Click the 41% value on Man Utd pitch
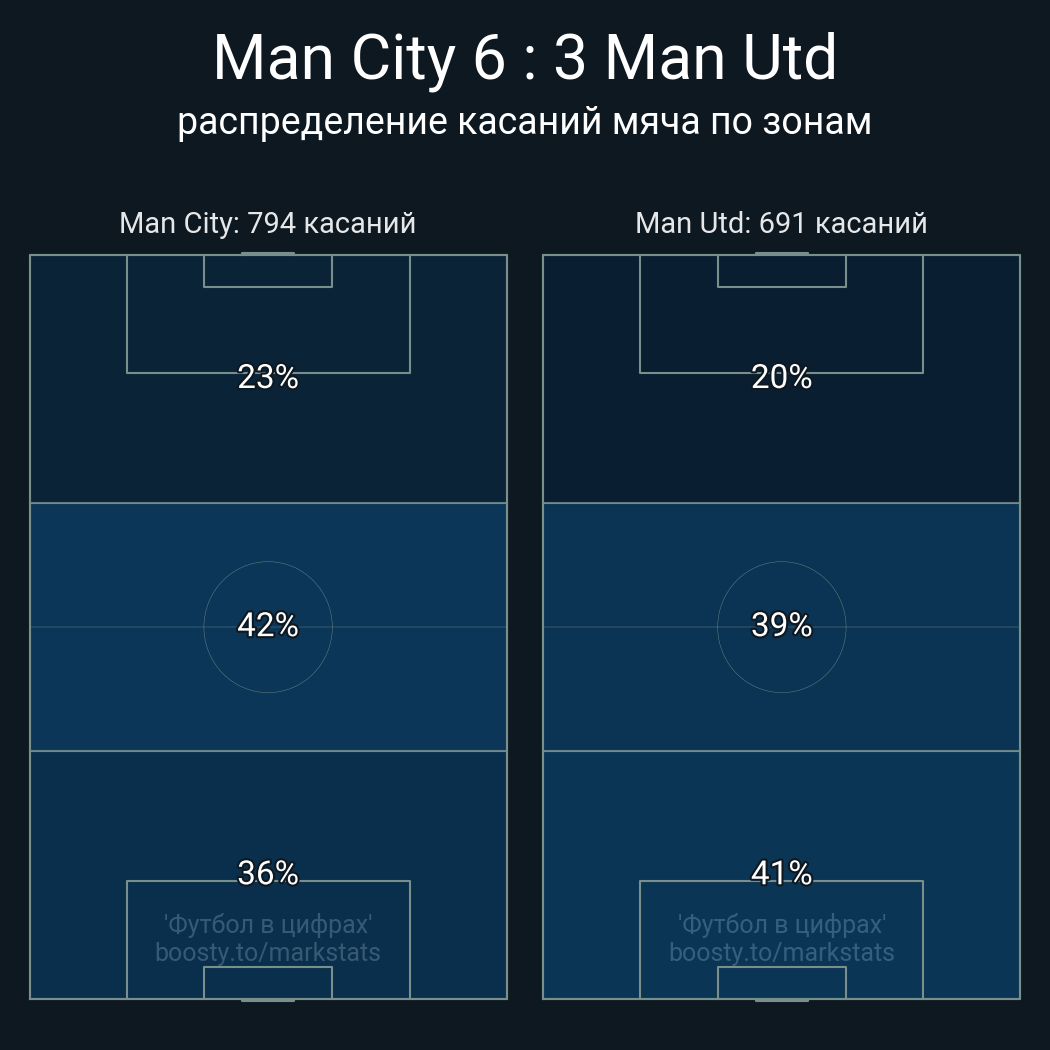The image size is (1050, 1050). pyautogui.click(x=781, y=873)
